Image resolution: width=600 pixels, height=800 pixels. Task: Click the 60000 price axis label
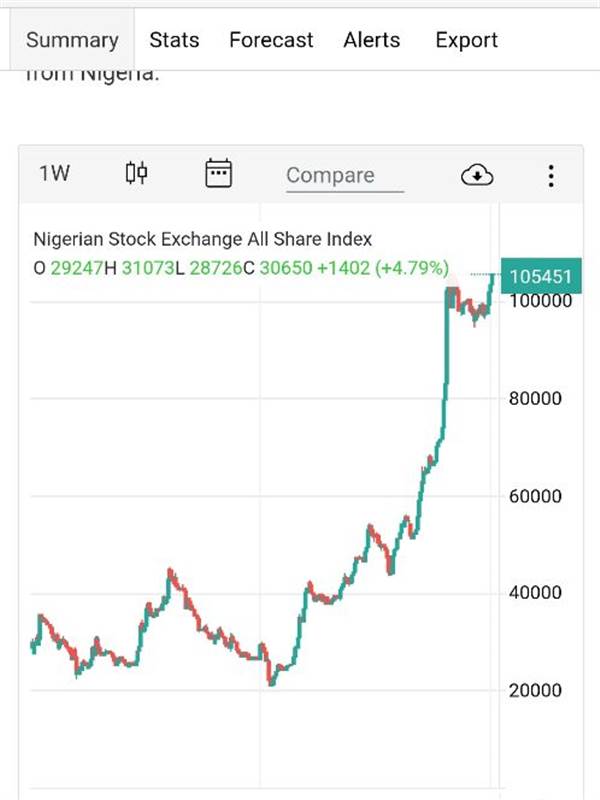pyautogui.click(x=535, y=496)
